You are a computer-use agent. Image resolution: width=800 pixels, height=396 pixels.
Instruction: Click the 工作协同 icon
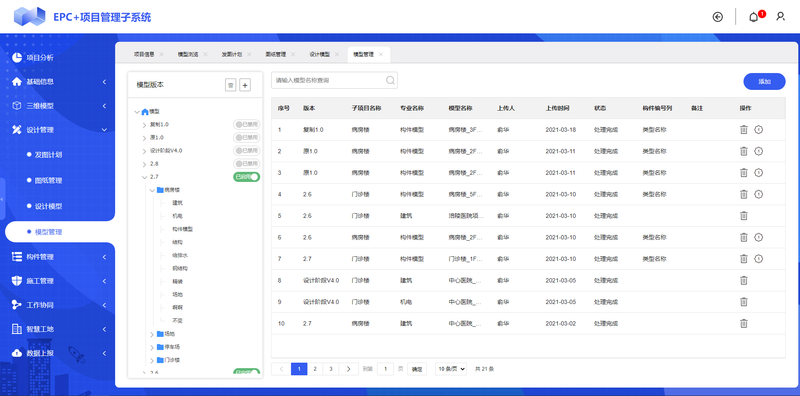(17, 305)
